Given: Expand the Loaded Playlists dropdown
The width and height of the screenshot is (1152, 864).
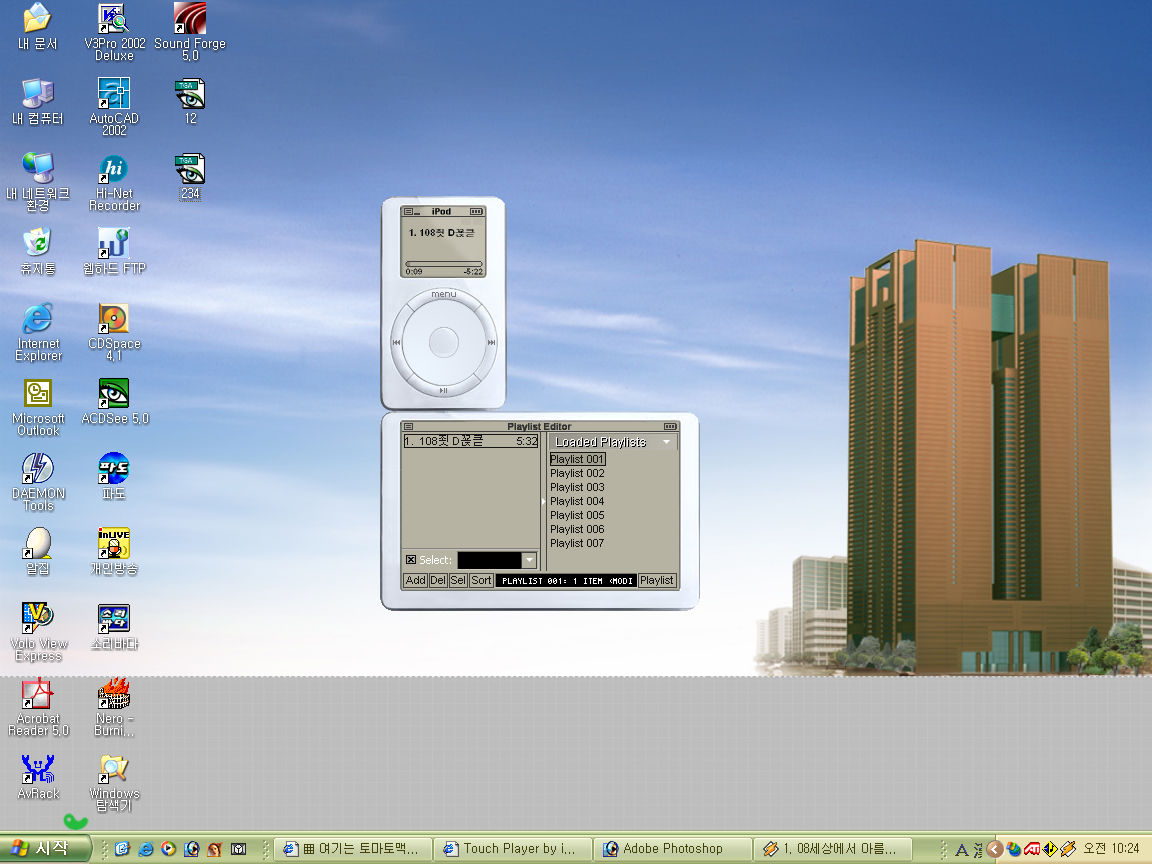Looking at the screenshot, I should [x=667, y=442].
